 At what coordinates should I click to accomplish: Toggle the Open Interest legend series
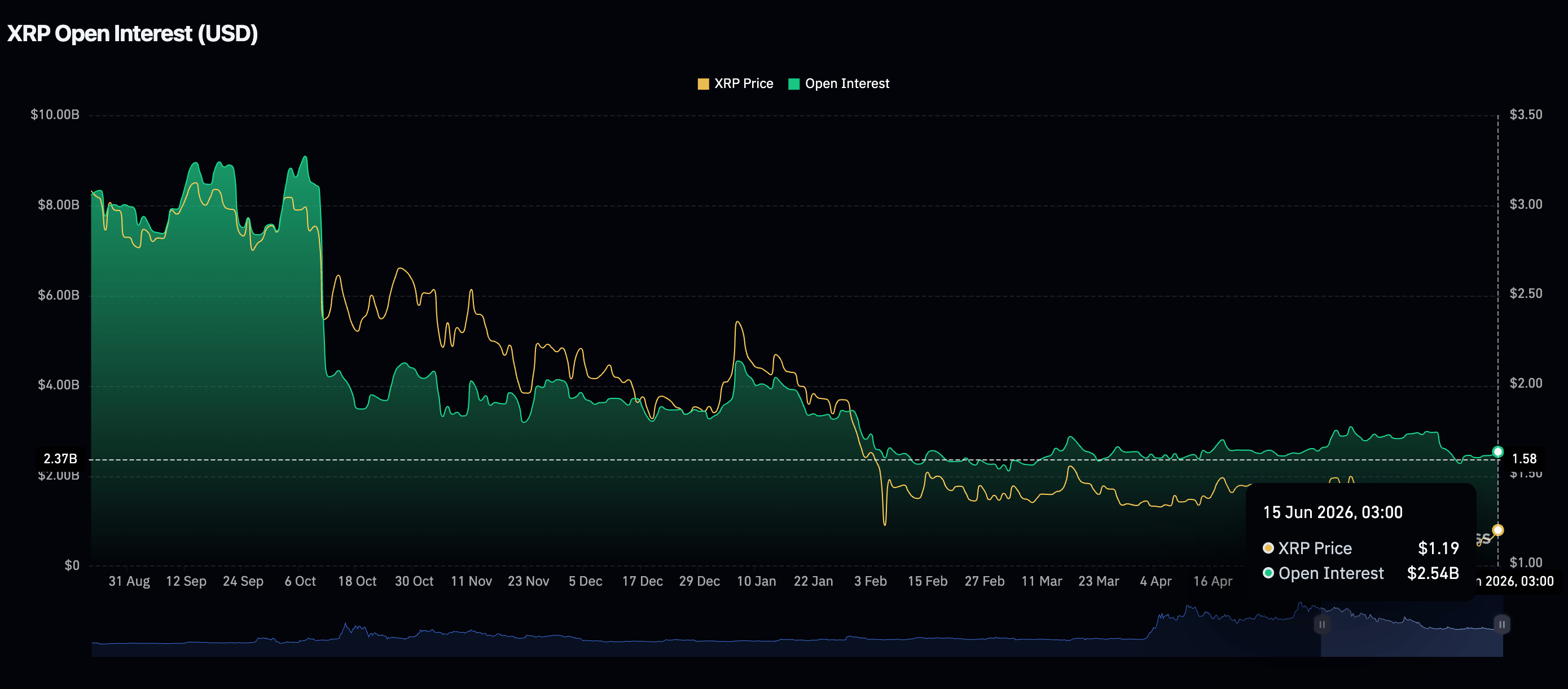coord(839,84)
